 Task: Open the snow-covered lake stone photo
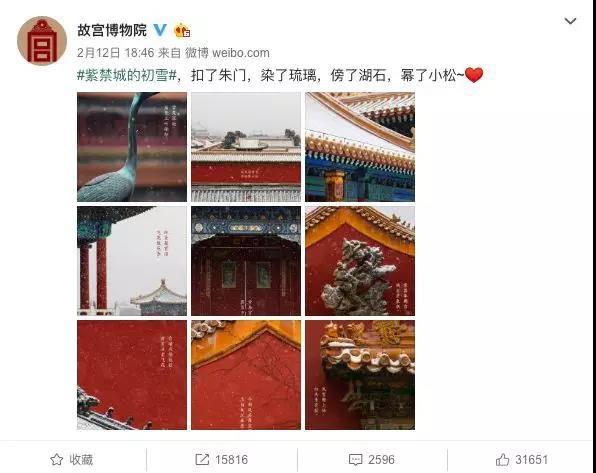(x=360, y=261)
